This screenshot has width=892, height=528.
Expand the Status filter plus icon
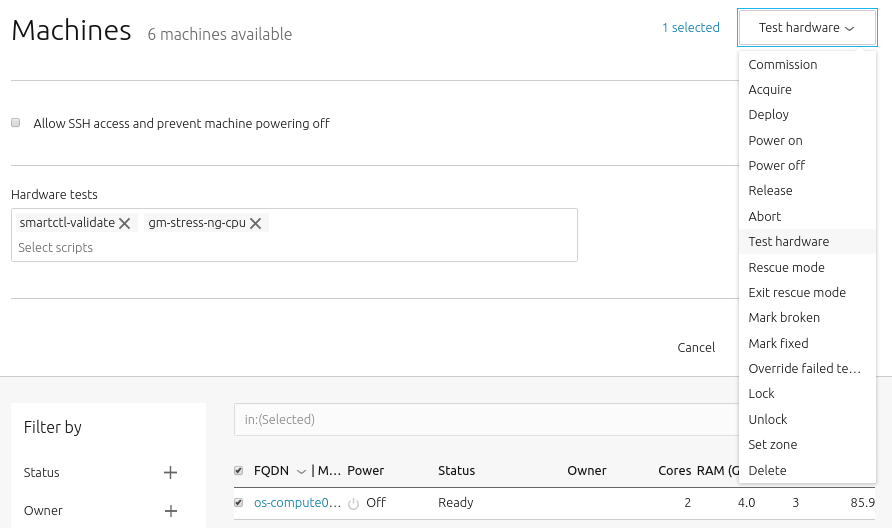click(170, 473)
